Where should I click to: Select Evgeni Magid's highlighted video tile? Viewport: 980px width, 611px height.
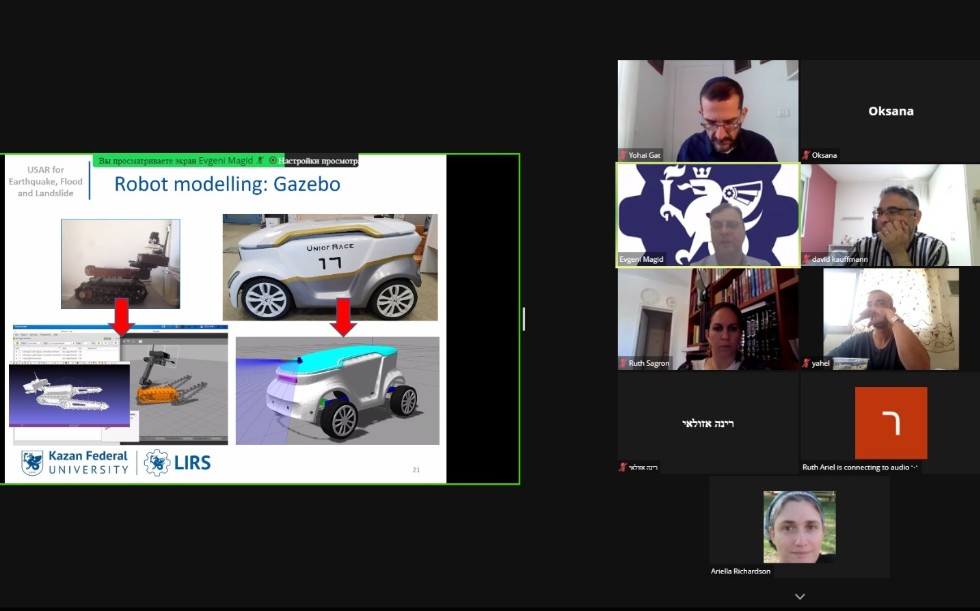(708, 215)
